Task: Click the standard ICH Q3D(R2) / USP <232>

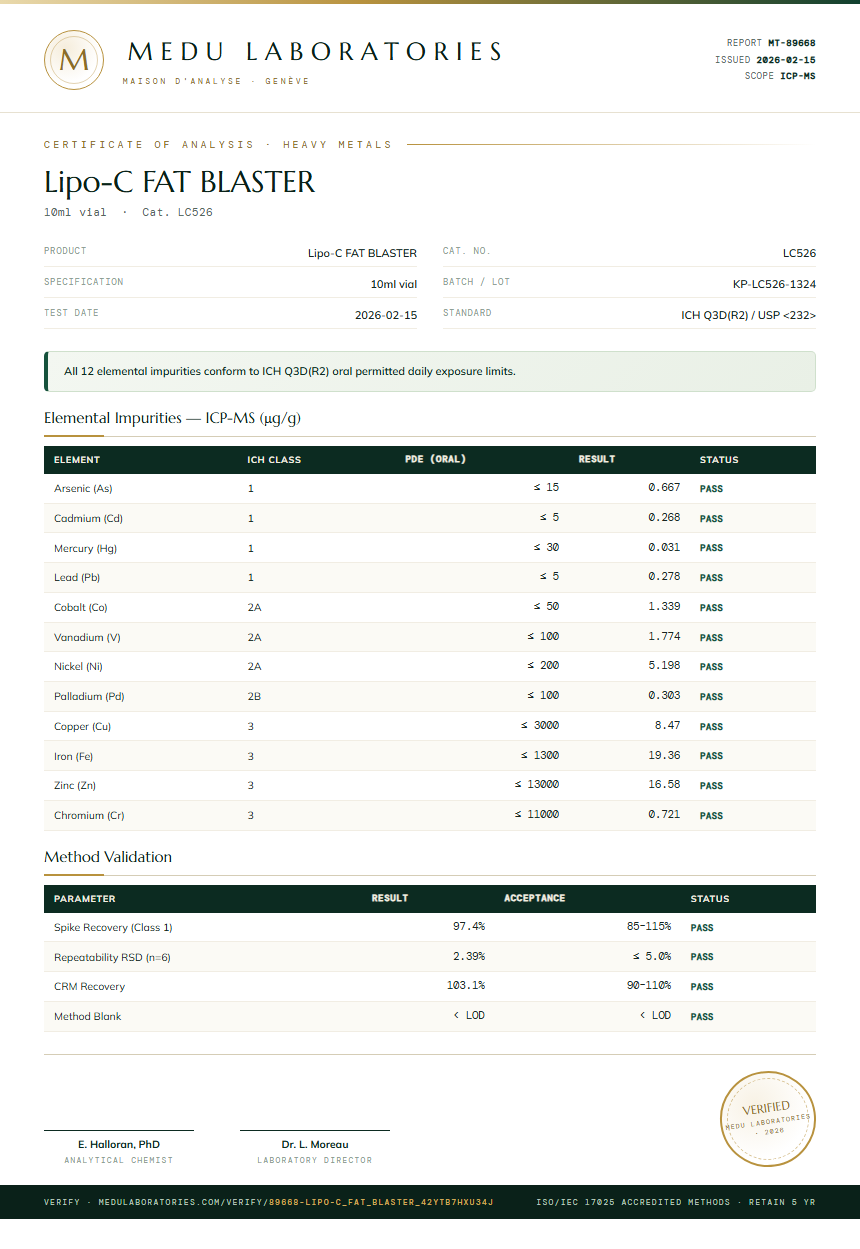Action: [x=748, y=315]
